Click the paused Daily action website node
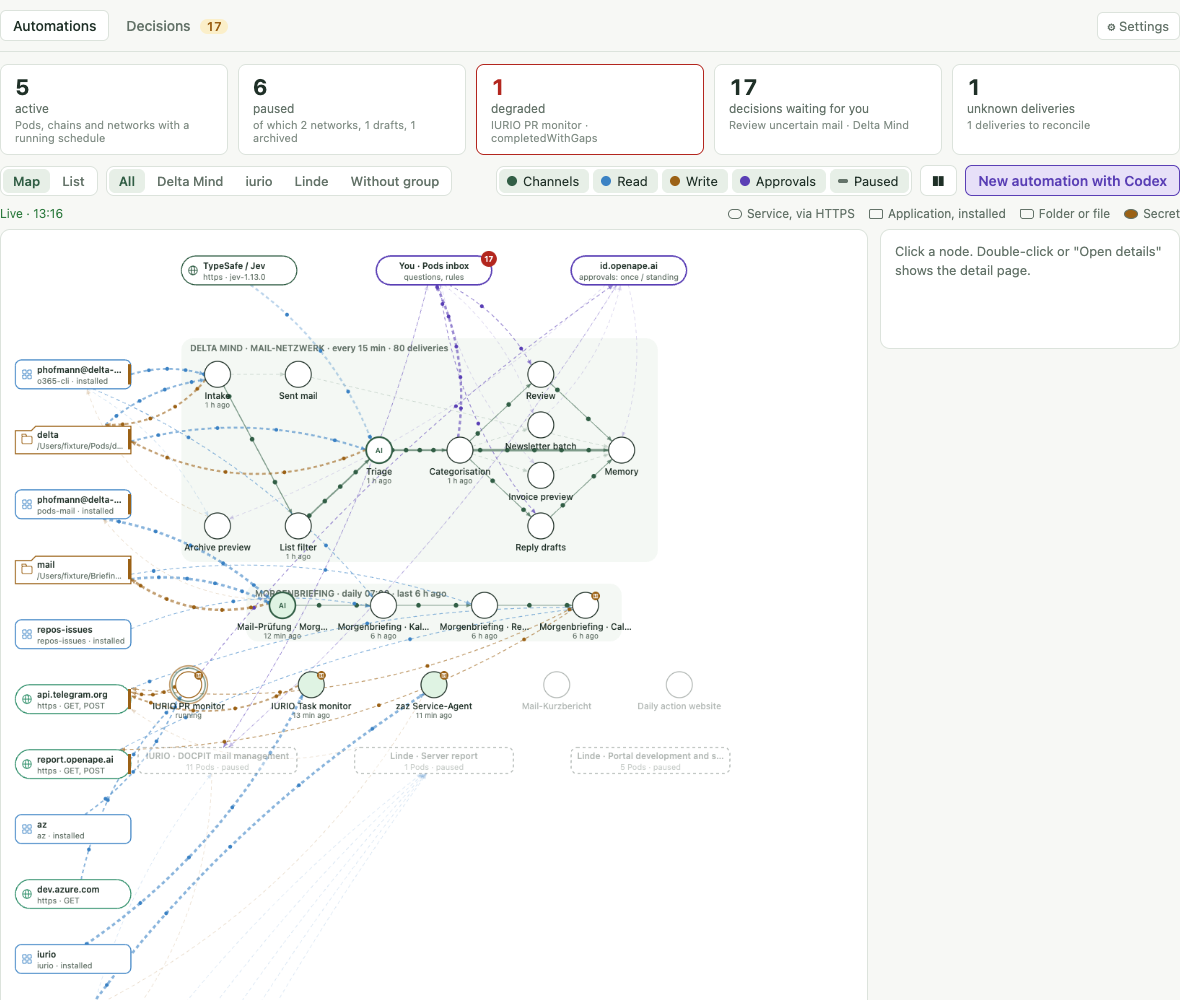Screen dimensions: 1180x1000 [679, 685]
